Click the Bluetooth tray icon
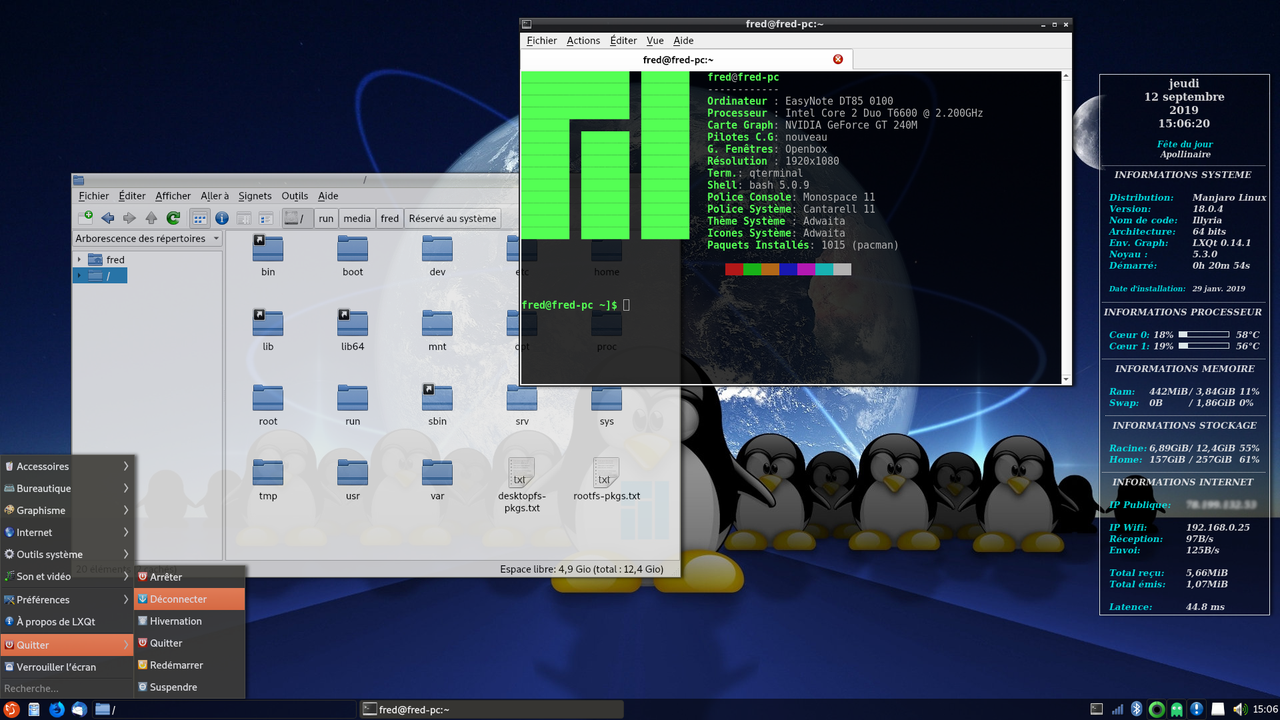Screen dimensions: 1280x720 click(x=1137, y=709)
